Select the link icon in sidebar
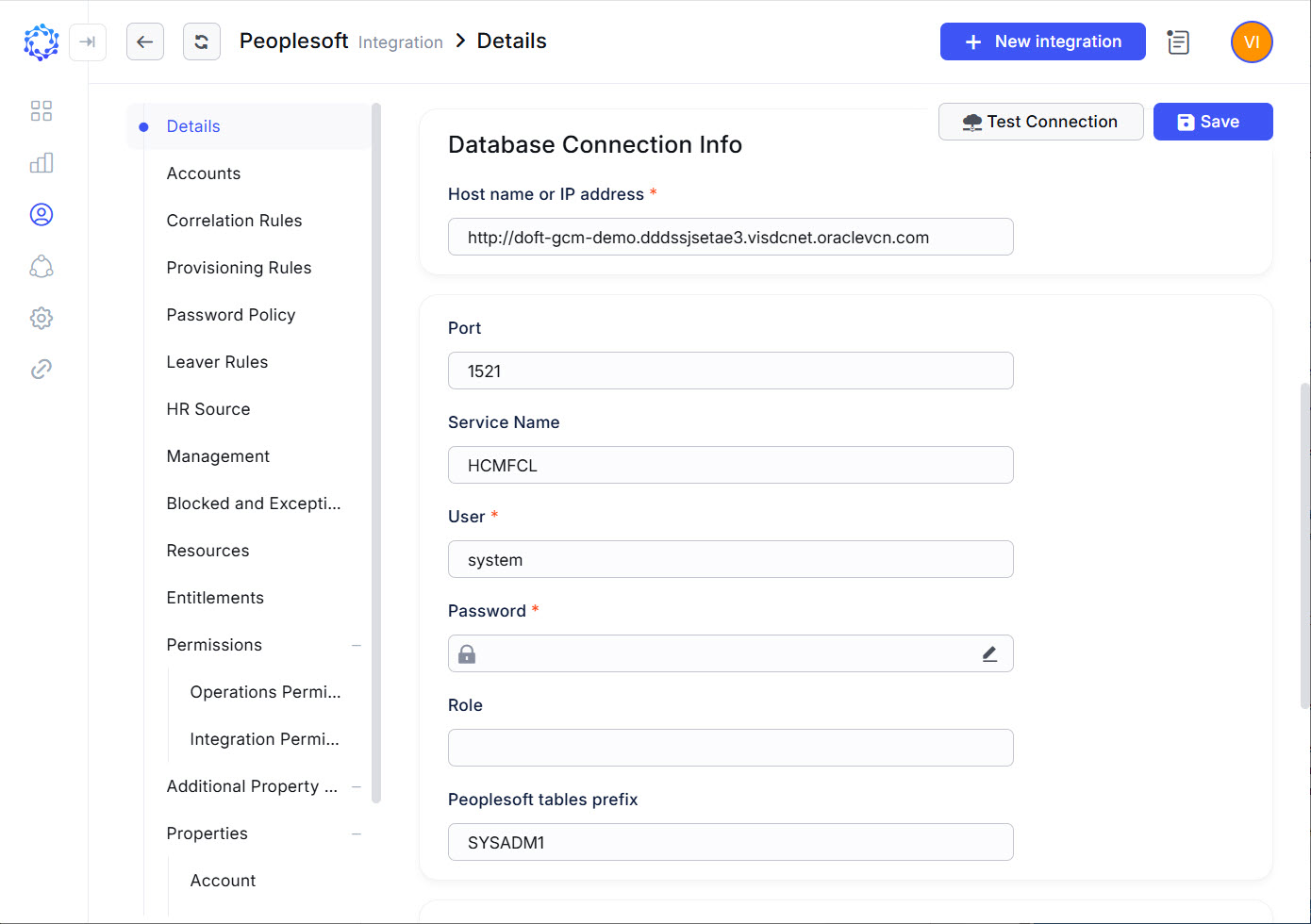The width and height of the screenshot is (1311, 924). pos(41,369)
